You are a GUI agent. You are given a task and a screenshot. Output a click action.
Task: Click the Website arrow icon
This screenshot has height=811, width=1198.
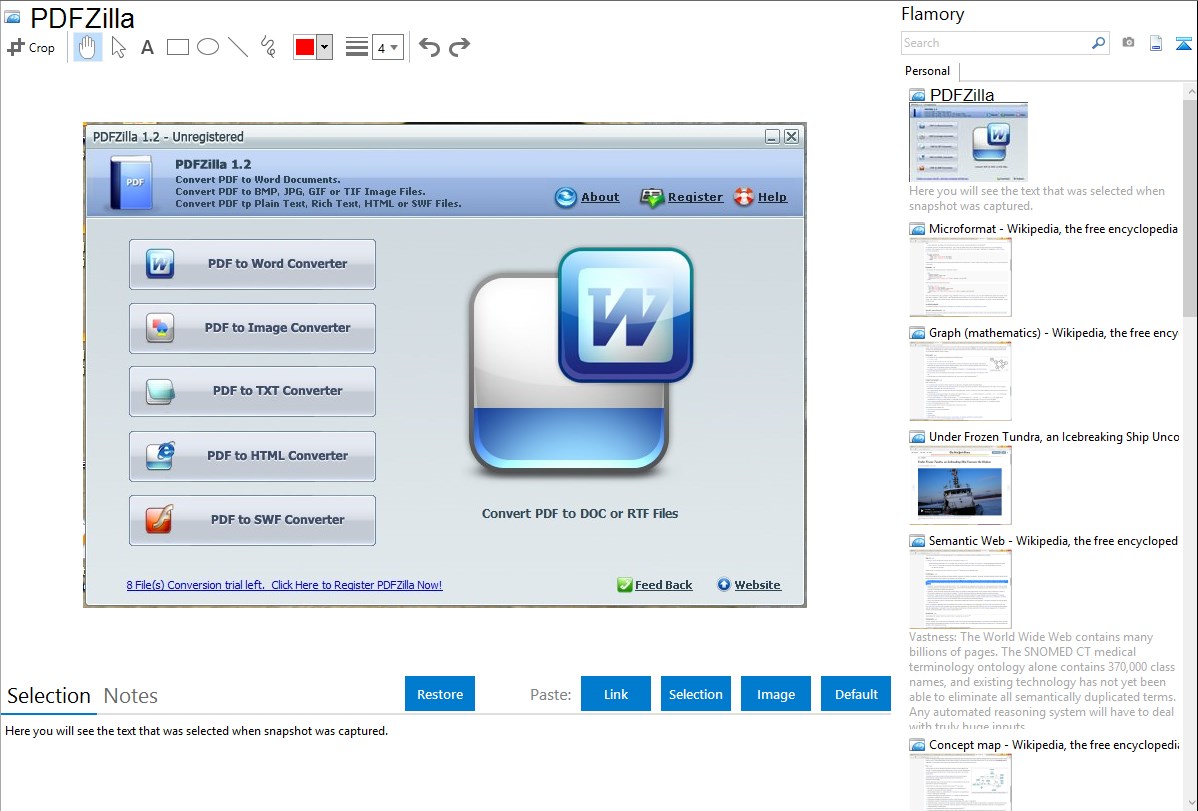pyautogui.click(x=724, y=584)
